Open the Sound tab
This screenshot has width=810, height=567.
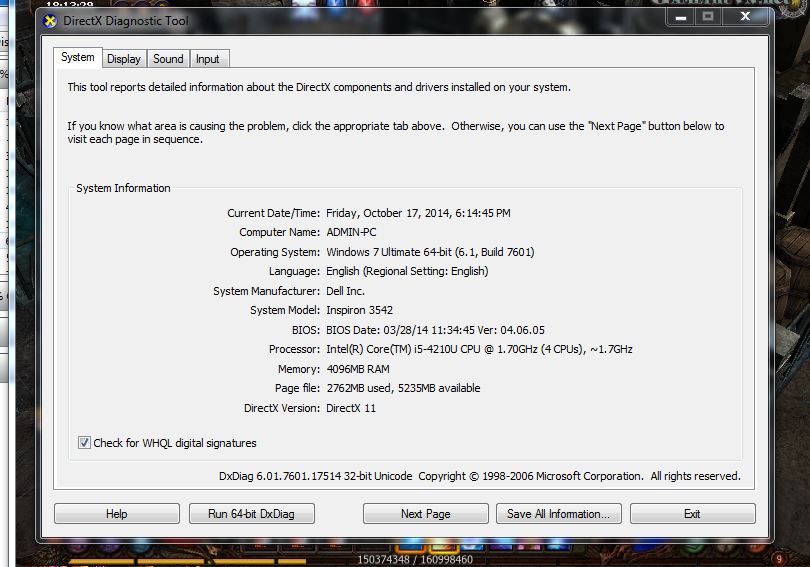168,59
